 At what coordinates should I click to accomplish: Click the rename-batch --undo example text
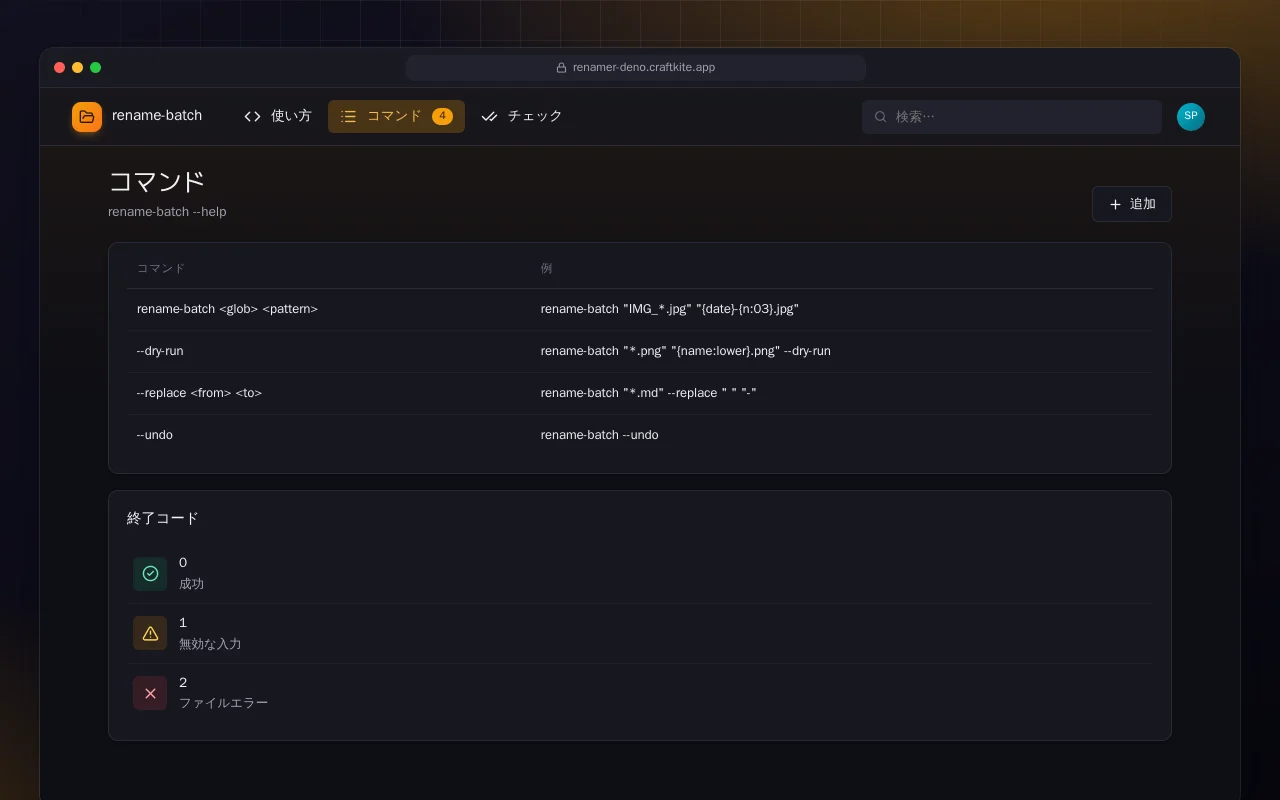pyautogui.click(x=600, y=435)
